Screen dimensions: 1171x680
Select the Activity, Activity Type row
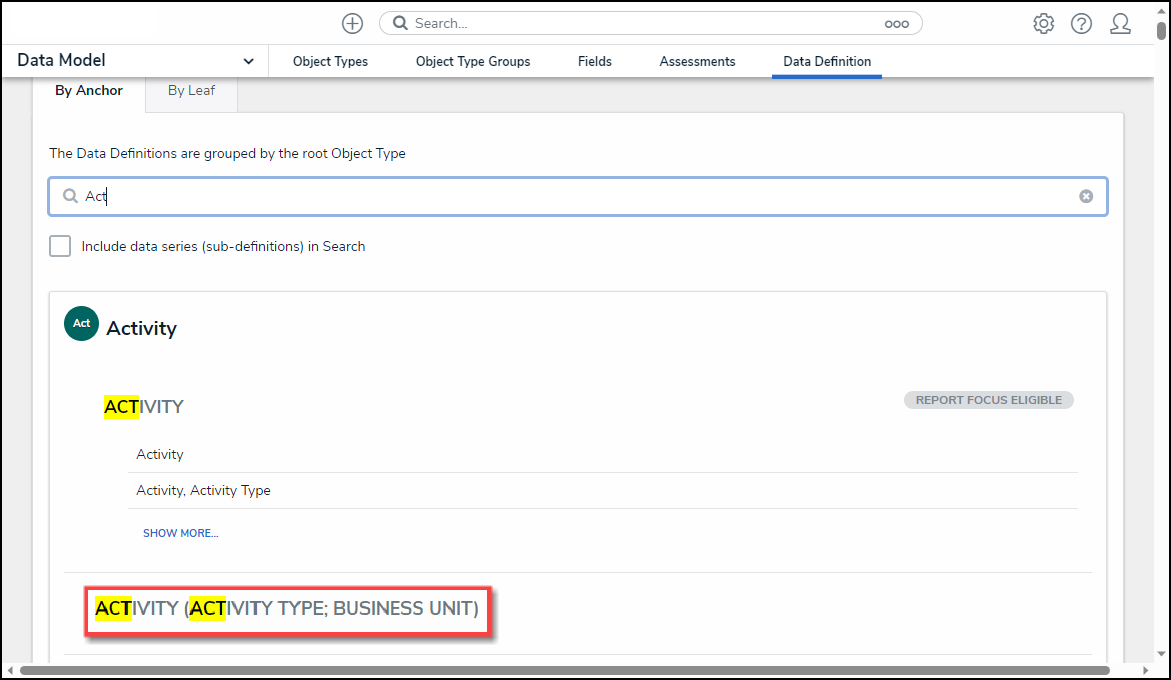coord(204,490)
